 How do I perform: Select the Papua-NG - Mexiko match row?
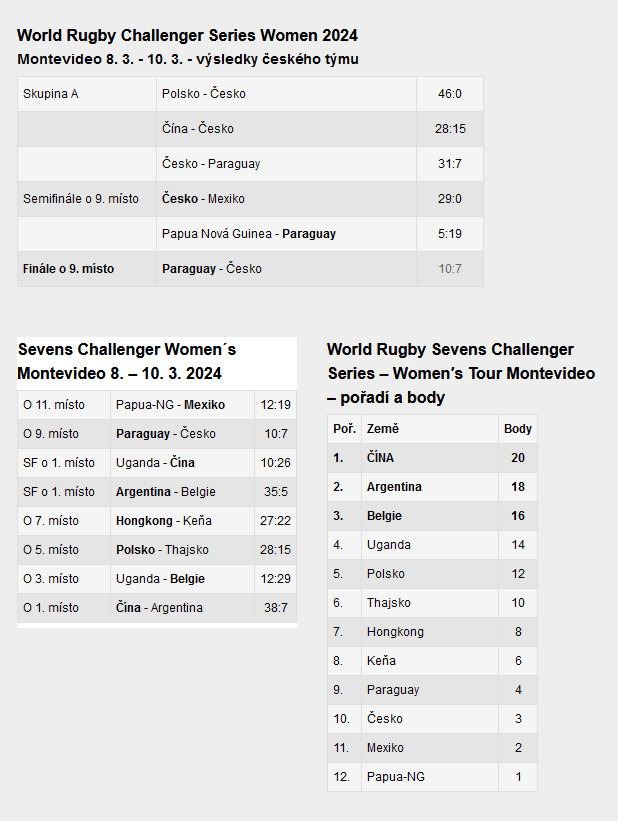[169, 405]
